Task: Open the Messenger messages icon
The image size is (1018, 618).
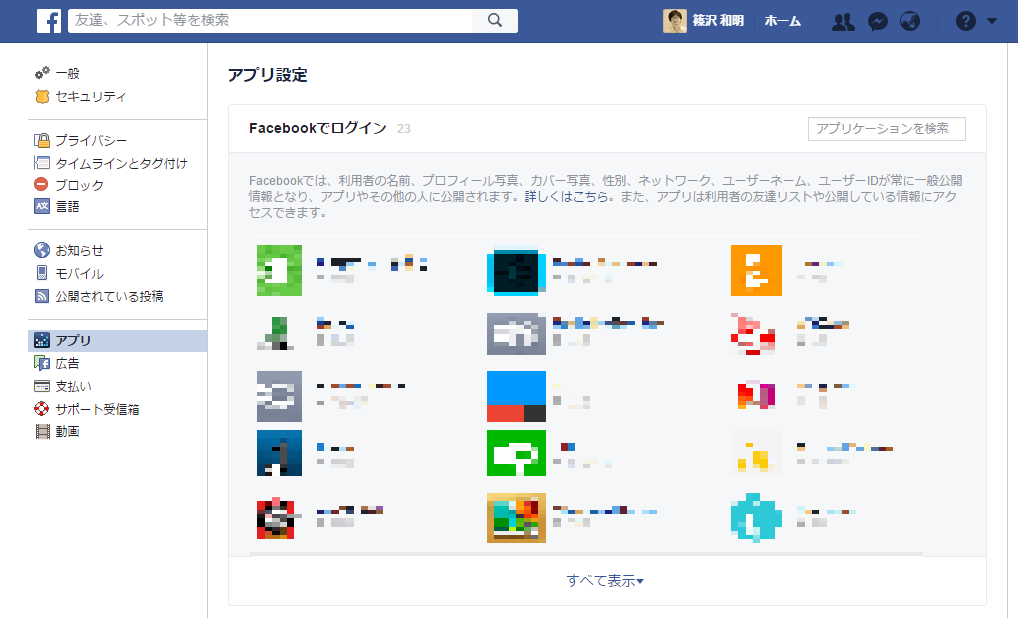Action: pos(878,21)
